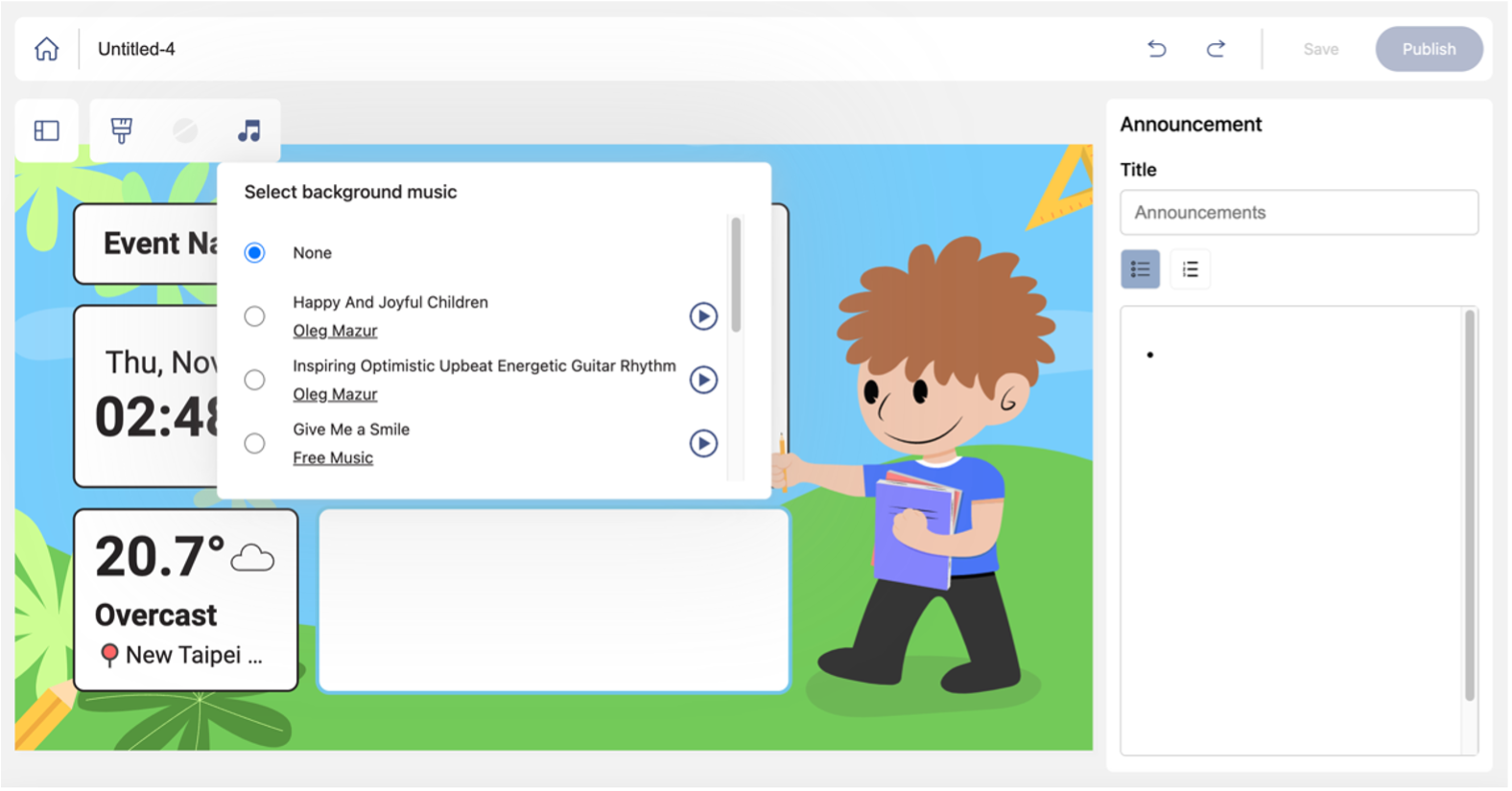Screen dimensions: 1512x791
Task: Preview the Give Me a Smile track
Action: pyautogui.click(x=704, y=444)
